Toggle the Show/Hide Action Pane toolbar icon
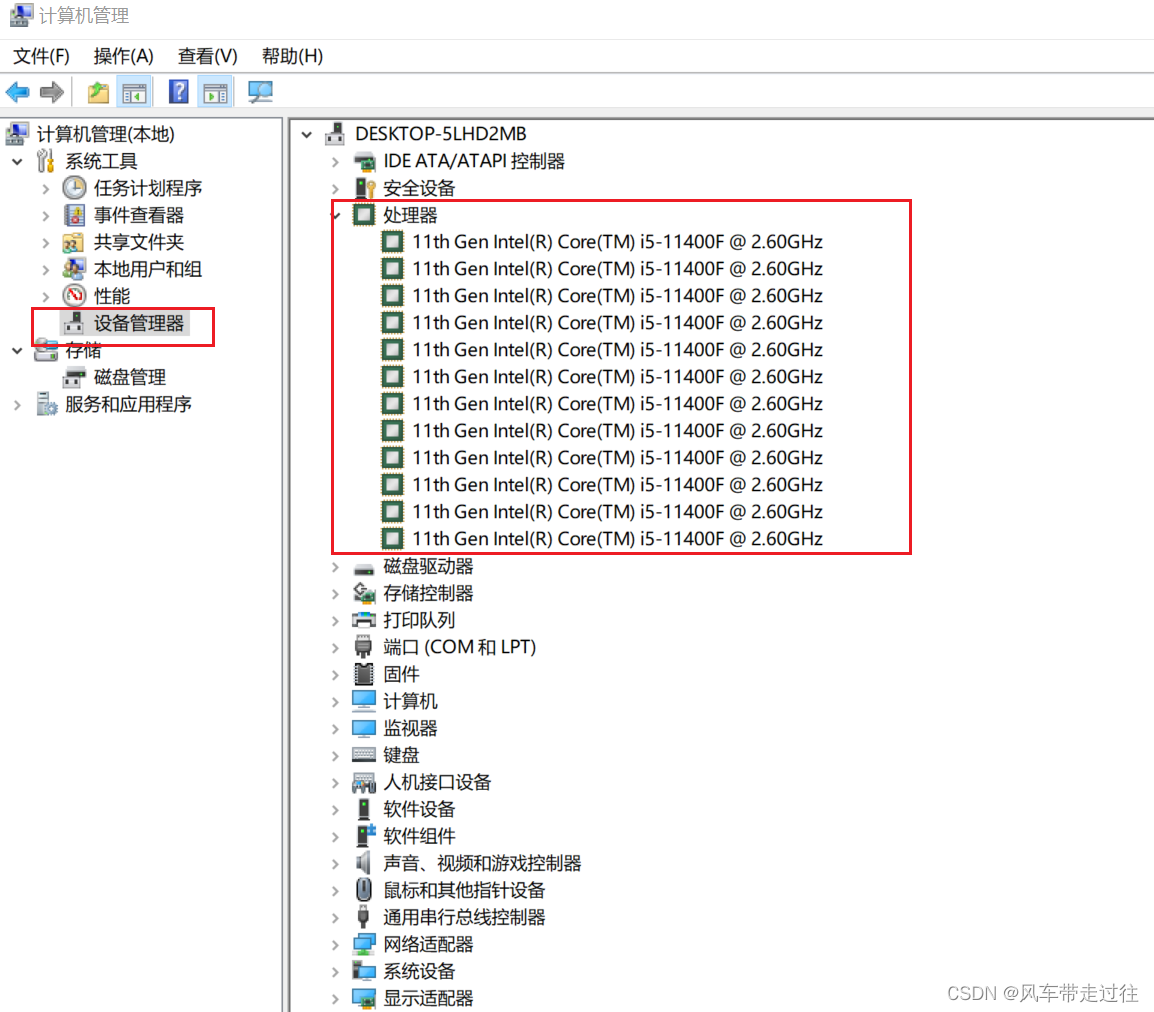 click(x=216, y=93)
